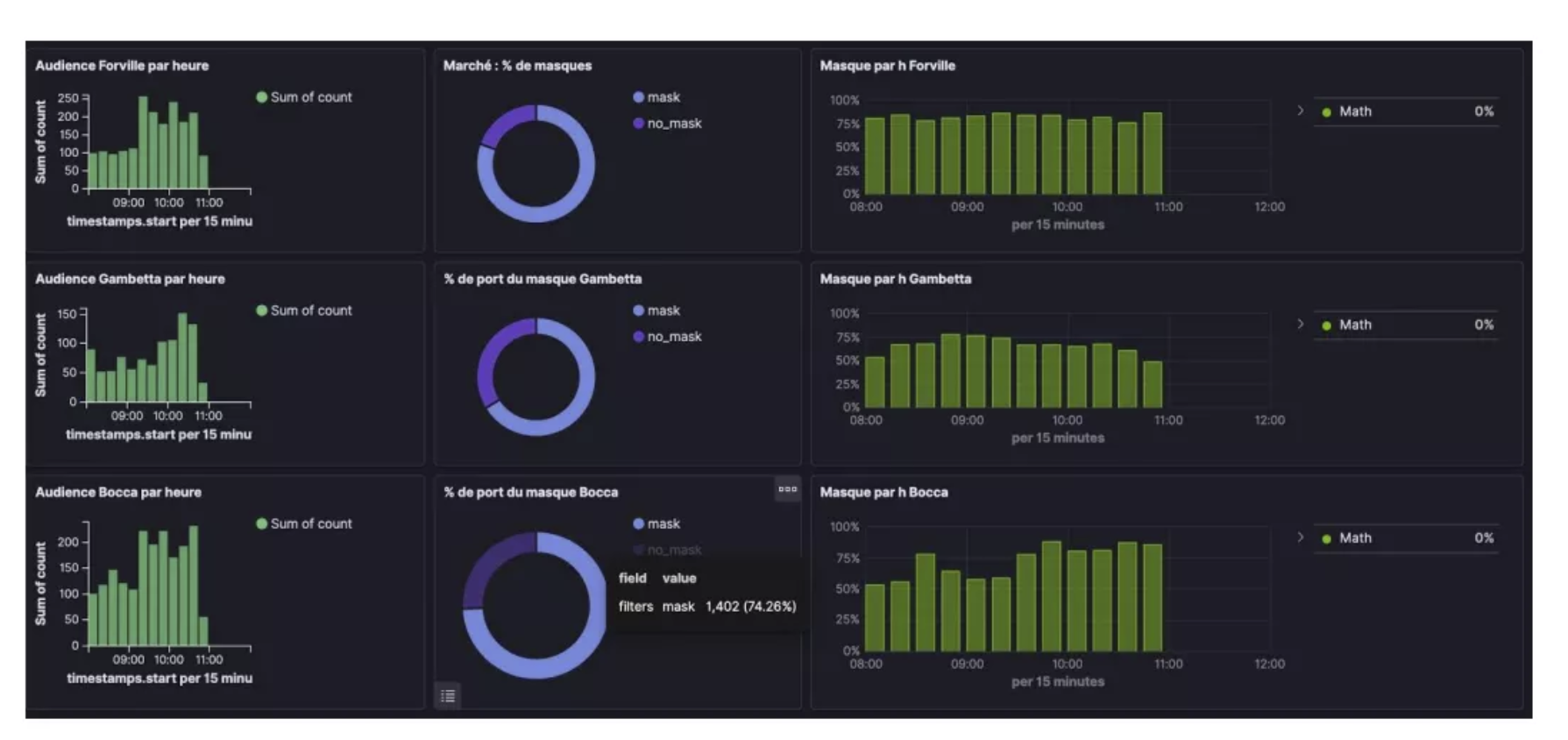Image resolution: width=1568 pixels, height=740 pixels.
Task: Expand Math legend chevron in Forville mask panel
Action: point(1300,110)
